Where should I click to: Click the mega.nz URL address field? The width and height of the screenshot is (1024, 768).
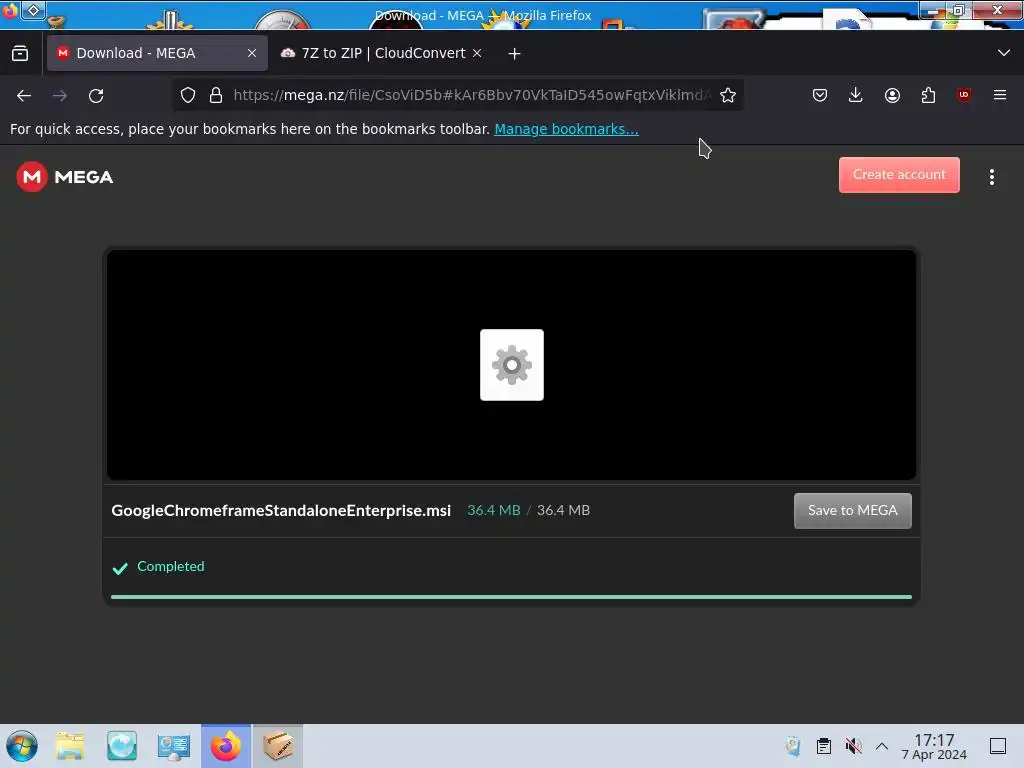click(x=472, y=95)
